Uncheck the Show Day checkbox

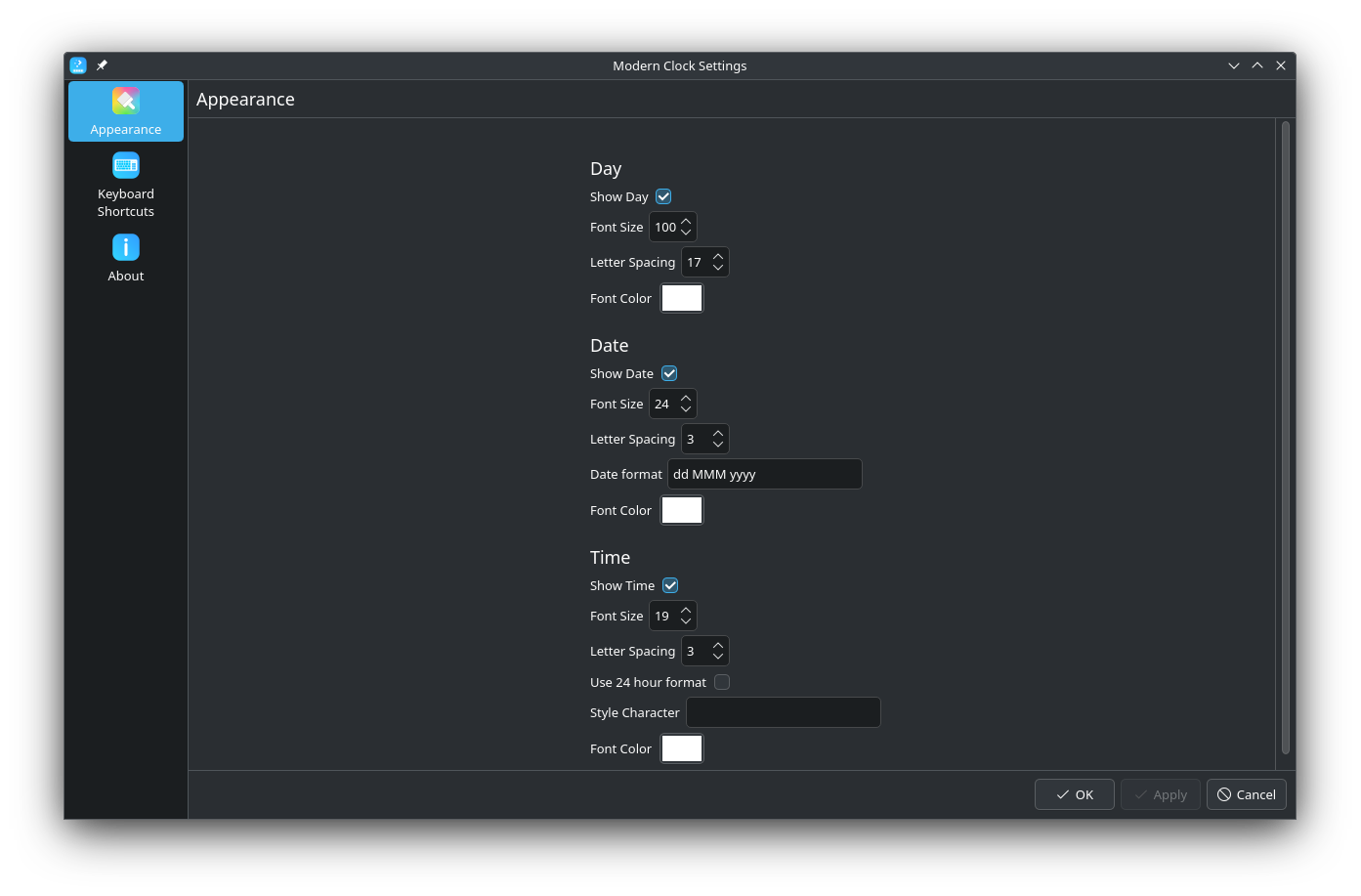663,196
